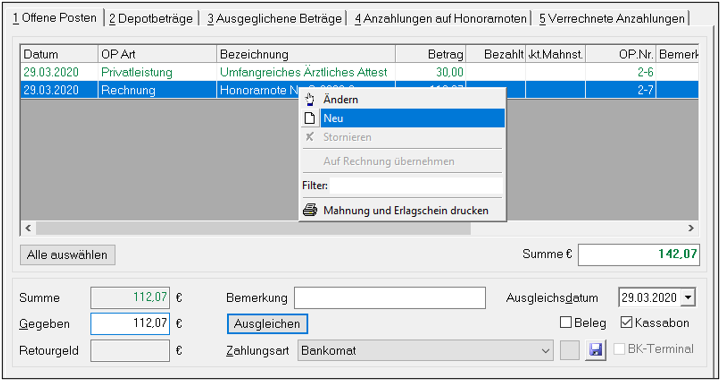Viewport: 721px width, 381px height.
Task: Click the right scroll arrow of the table
Action: tap(691, 228)
